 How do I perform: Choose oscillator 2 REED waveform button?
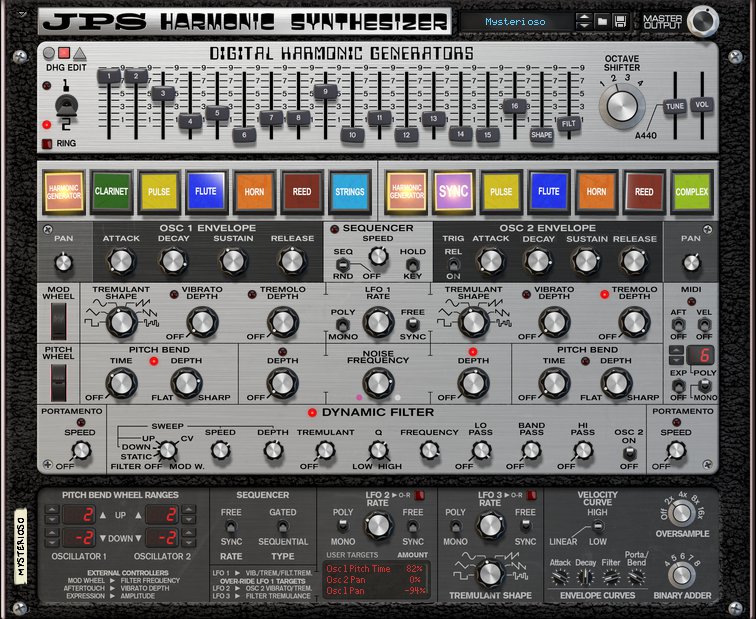point(644,191)
